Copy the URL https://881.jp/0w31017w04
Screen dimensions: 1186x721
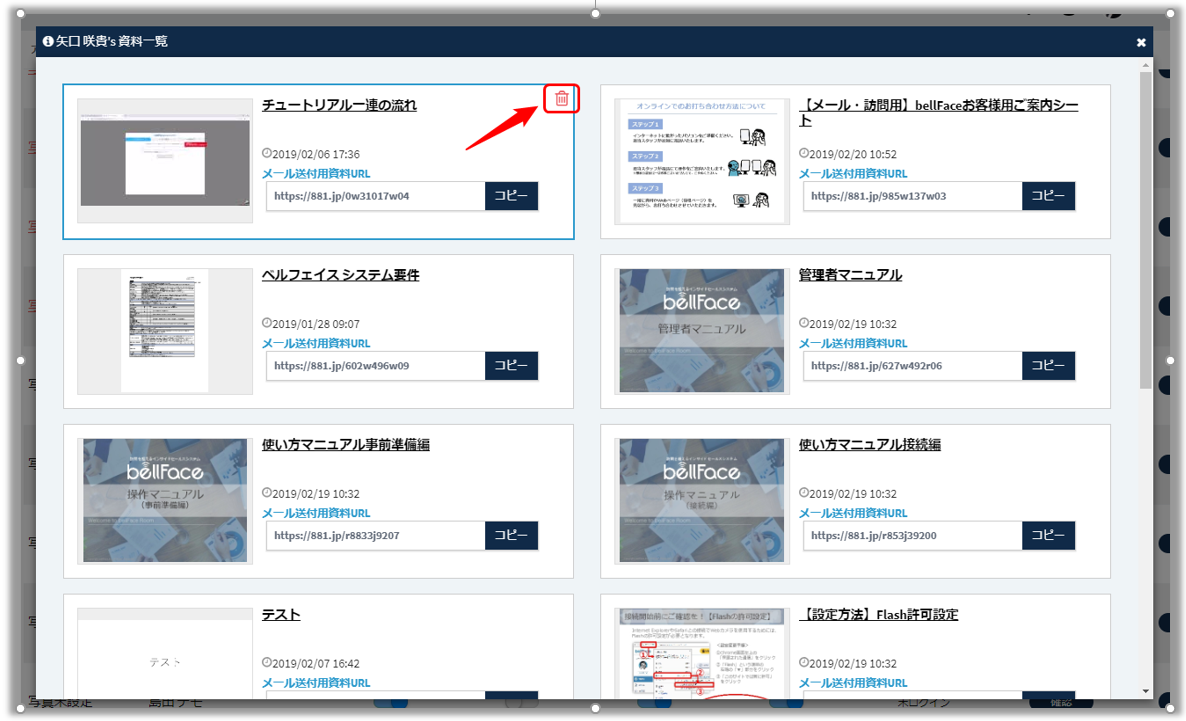click(x=511, y=196)
